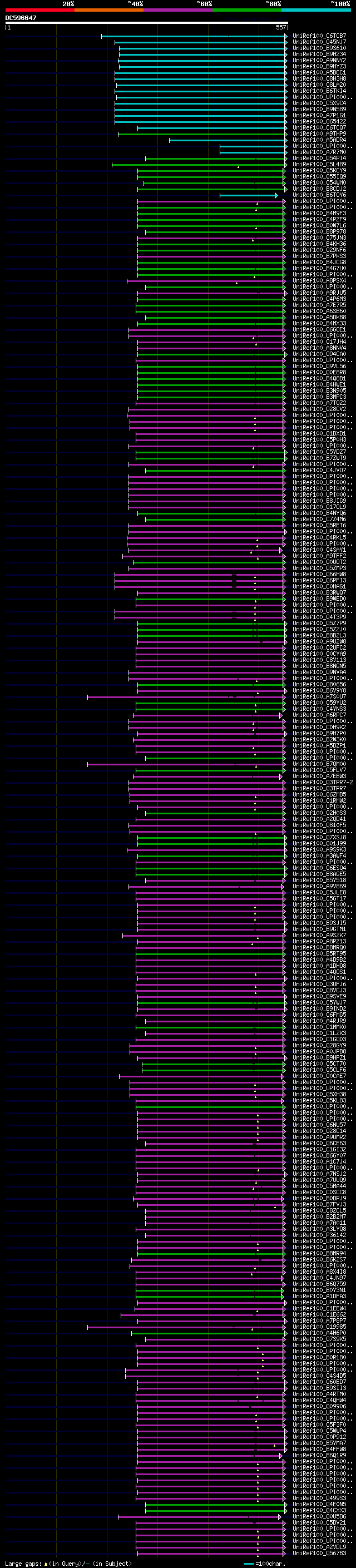Open hit UniRef100_Q45NJ7
356x1568 pixels.
319,42
